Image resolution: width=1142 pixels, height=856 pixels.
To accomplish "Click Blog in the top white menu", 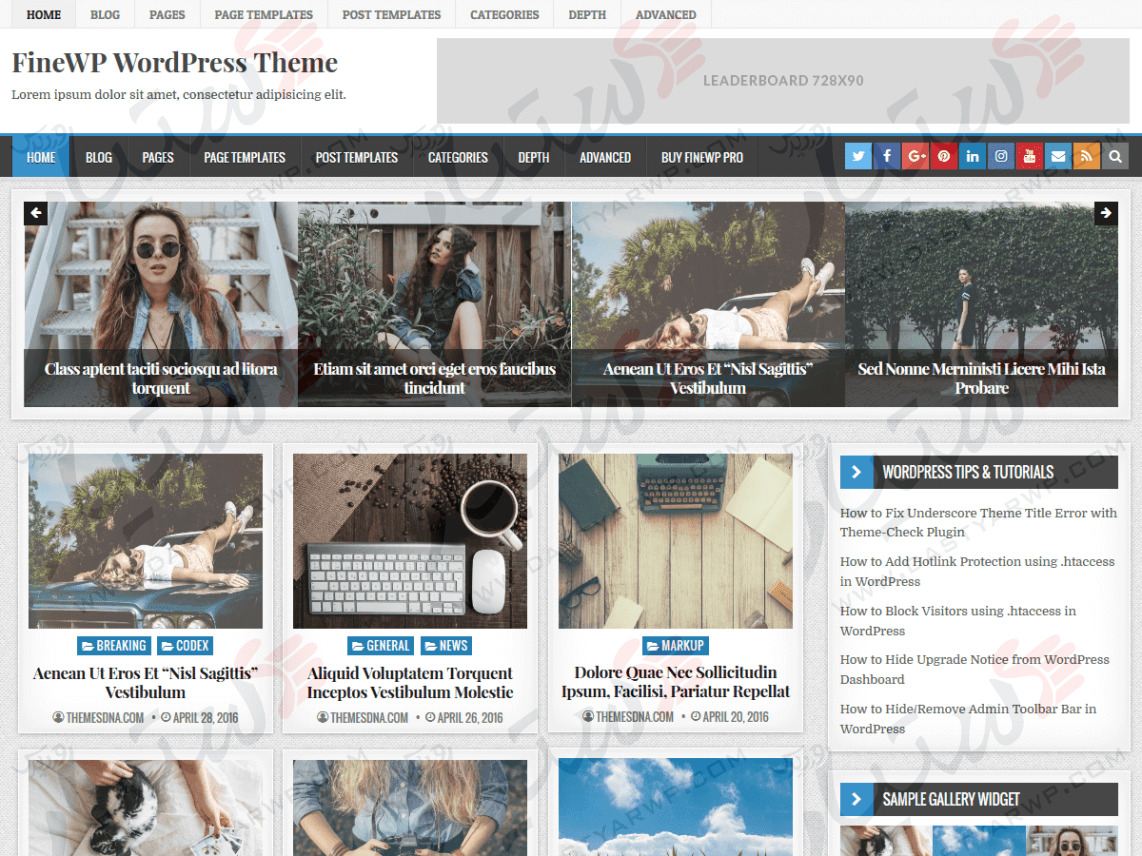I will [104, 15].
